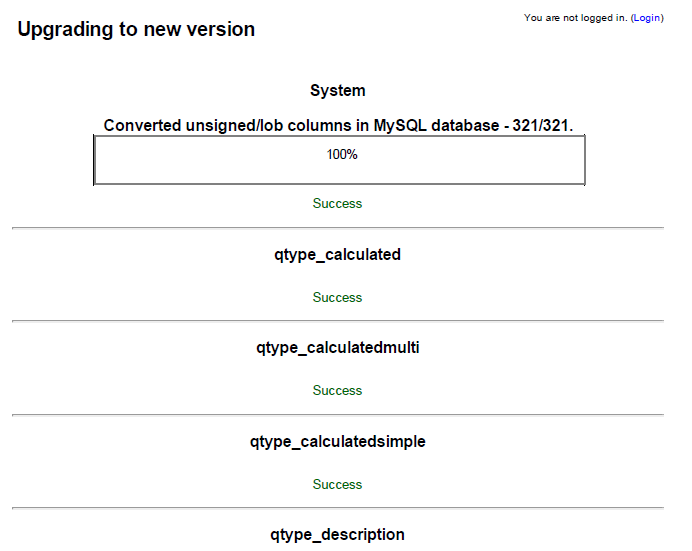This screenshot has width=692, height=551.
Task: Click the divider line above qtype_calculated
Action: pyautogui.click(x=338, y=228)
